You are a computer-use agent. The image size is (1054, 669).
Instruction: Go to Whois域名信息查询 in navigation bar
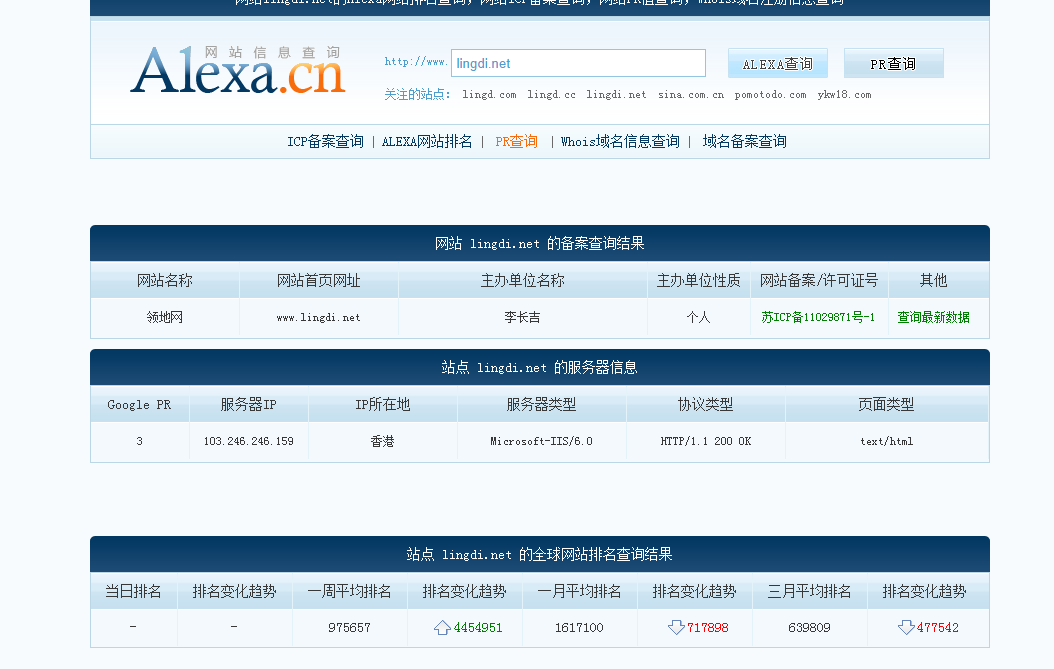click(x=620, y=142)
